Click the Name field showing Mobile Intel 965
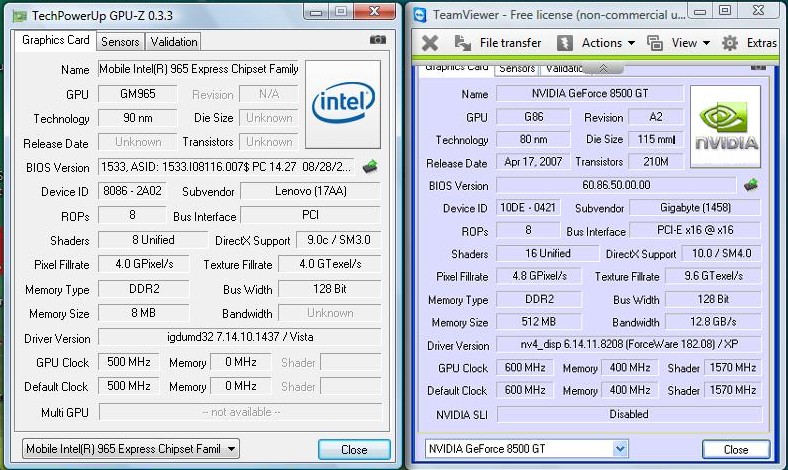Screen dimensions: 788x470 pyautogui.click(x=199, y=69)
